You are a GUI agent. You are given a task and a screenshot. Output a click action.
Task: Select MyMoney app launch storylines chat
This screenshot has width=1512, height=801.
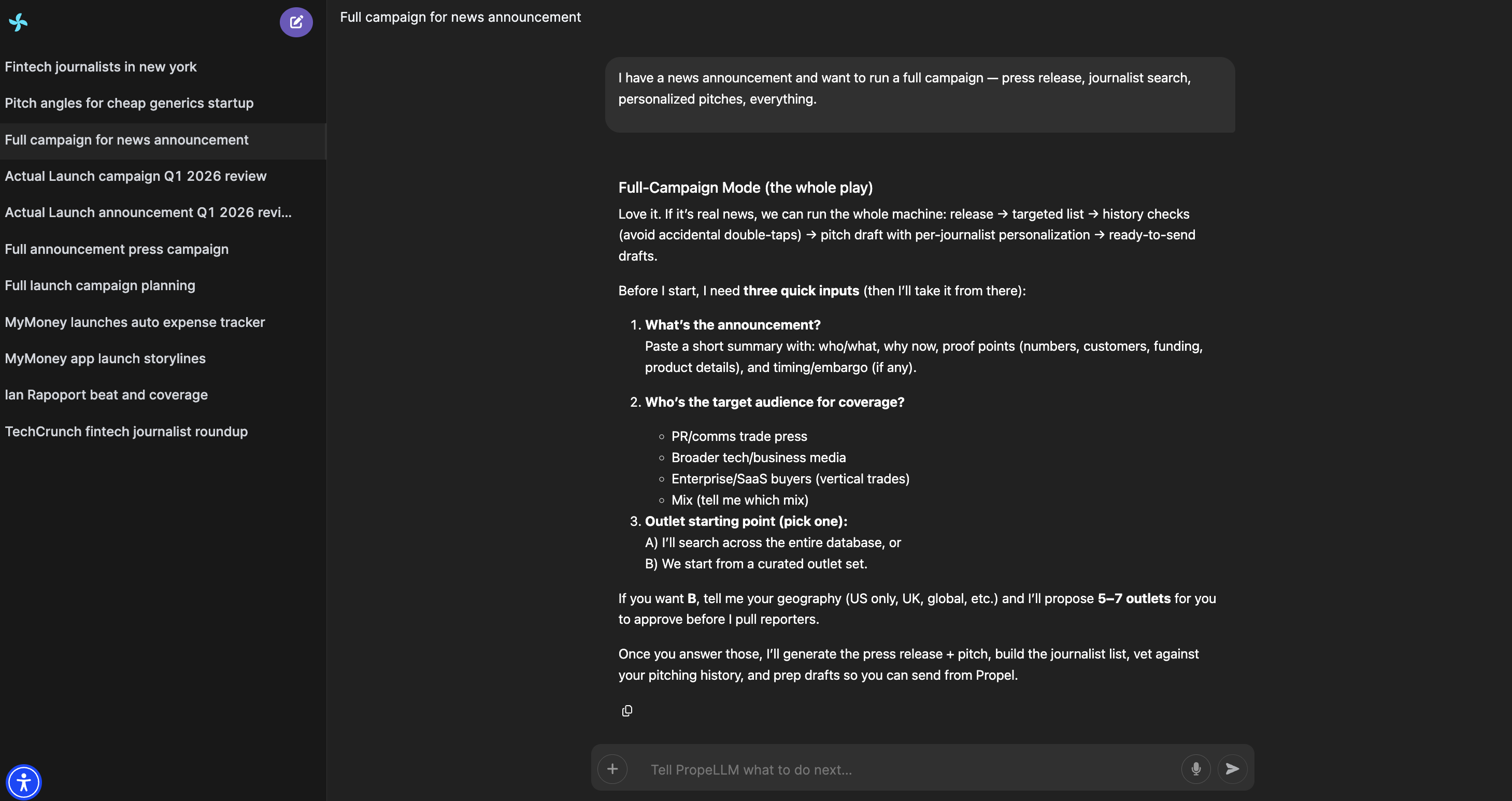[x=105, y=359]
